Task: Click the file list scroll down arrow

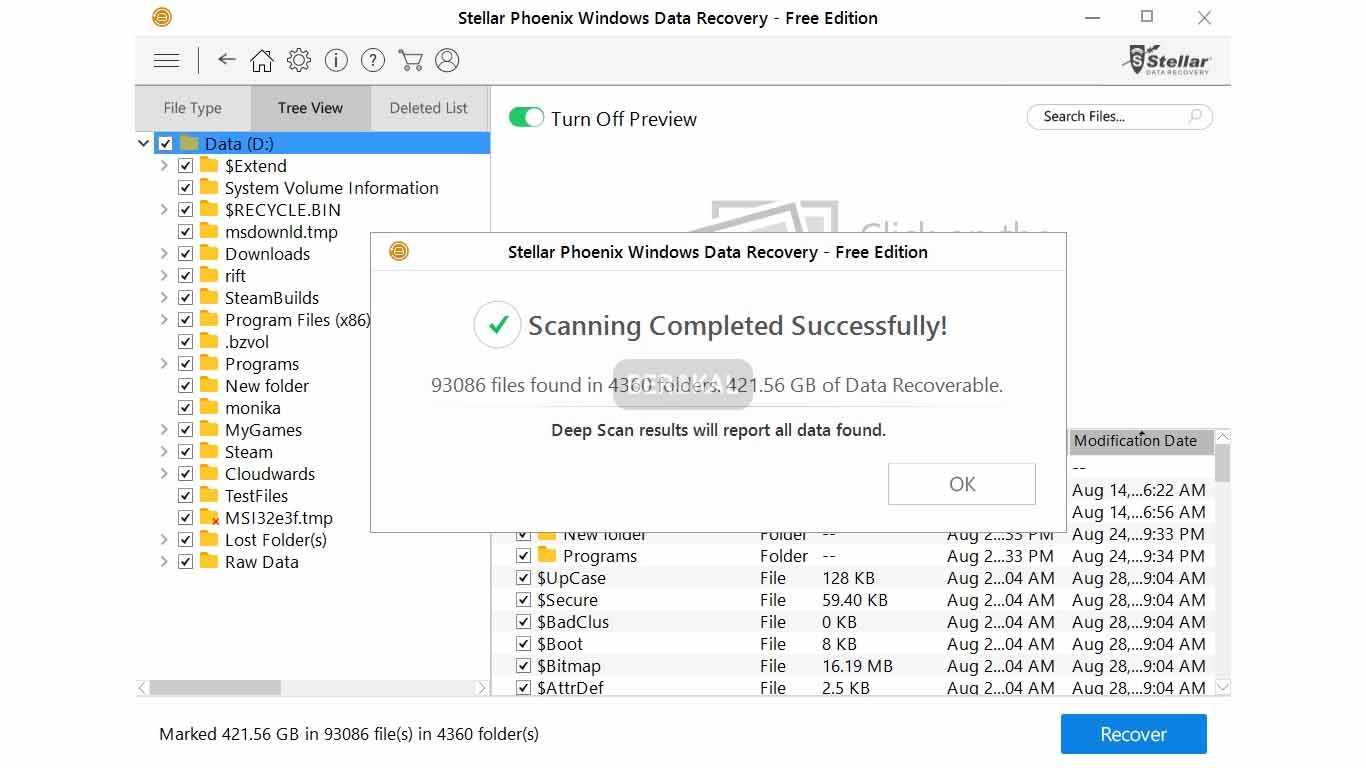Action: coord(1222,688)
